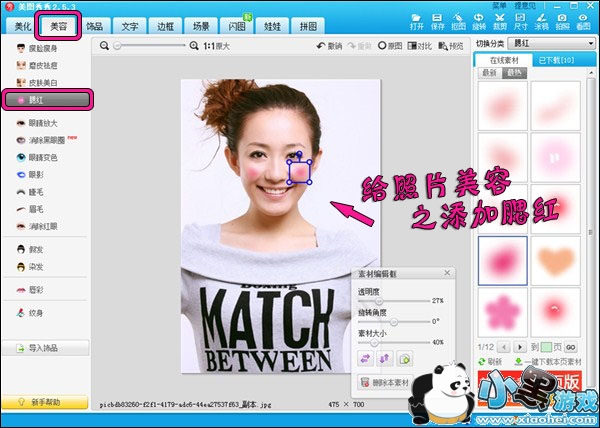Open the 已下载 downloaded materials tab
Viewport: 600px width, 428px height.
(x=554, y=59)
